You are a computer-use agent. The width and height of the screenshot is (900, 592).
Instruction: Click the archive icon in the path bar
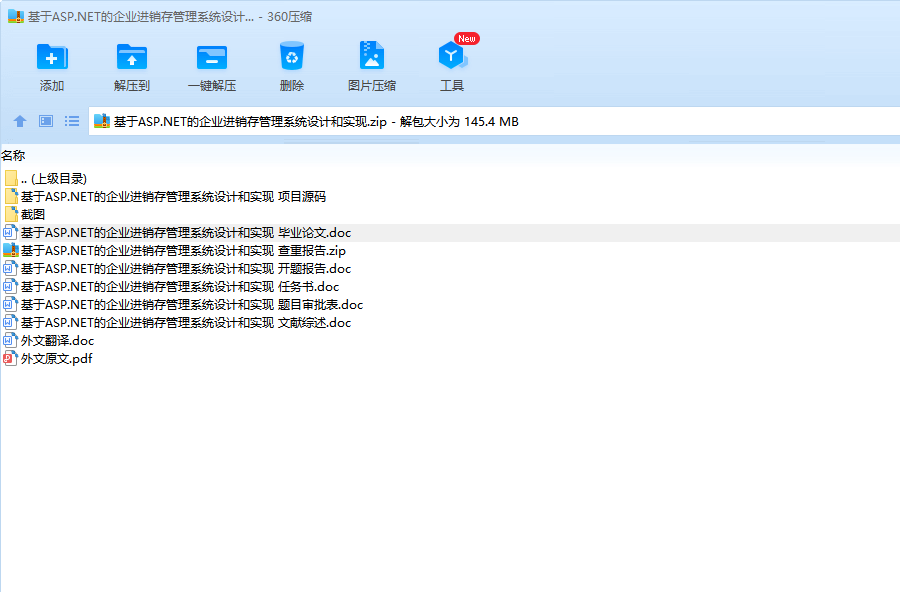click(x=102, y=121)
